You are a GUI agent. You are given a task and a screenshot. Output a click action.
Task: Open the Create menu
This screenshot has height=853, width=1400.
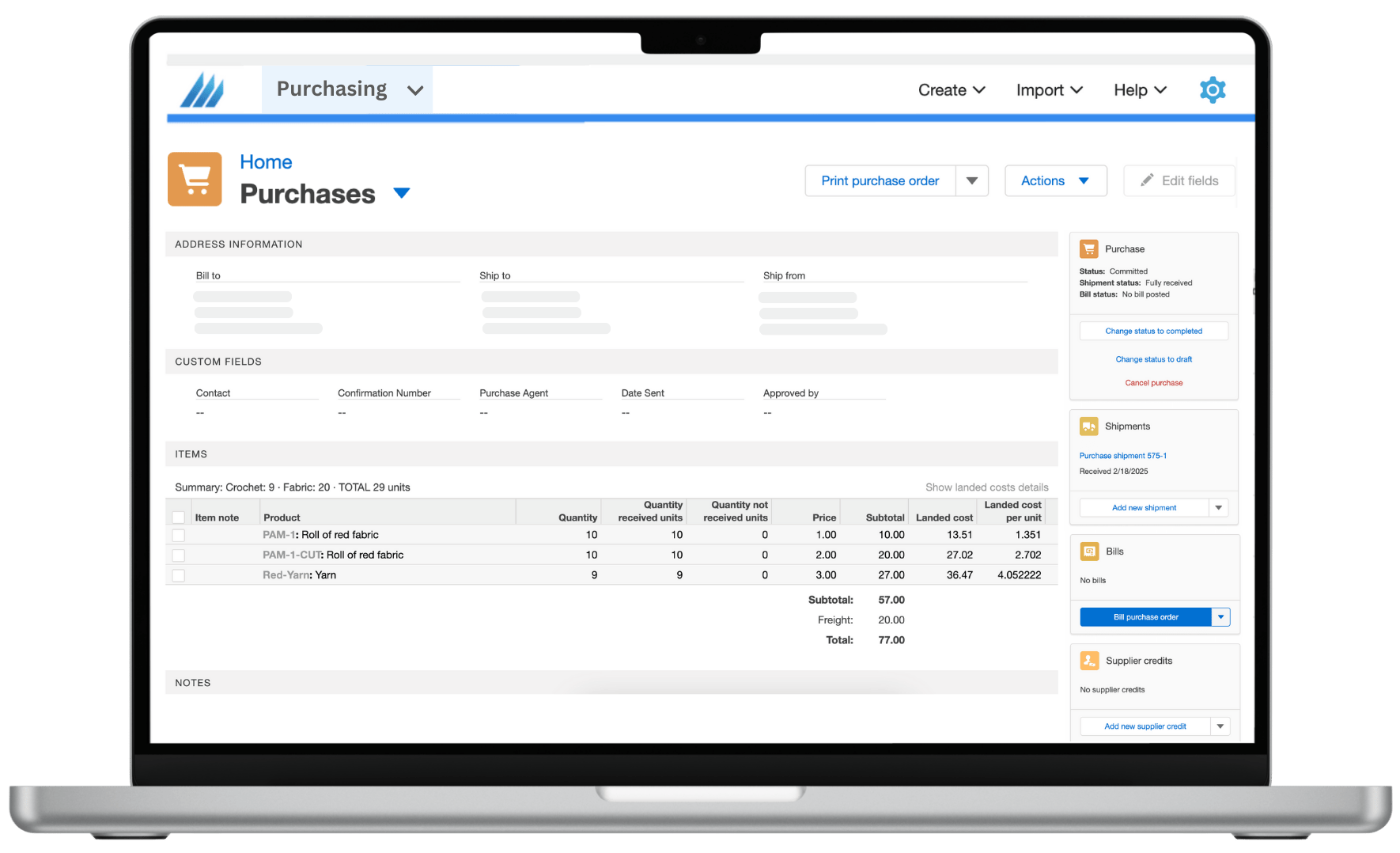(951, 90)
